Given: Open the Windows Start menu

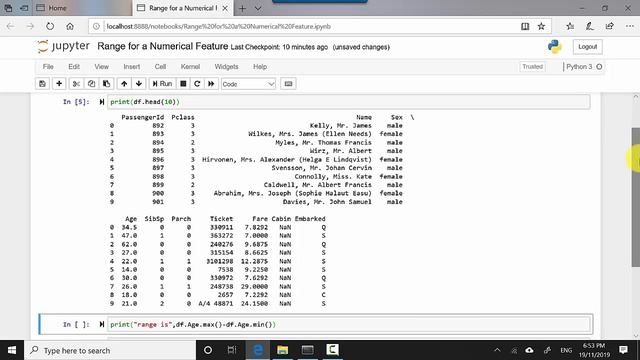Looking at the screenshot, I should [12, 350].
